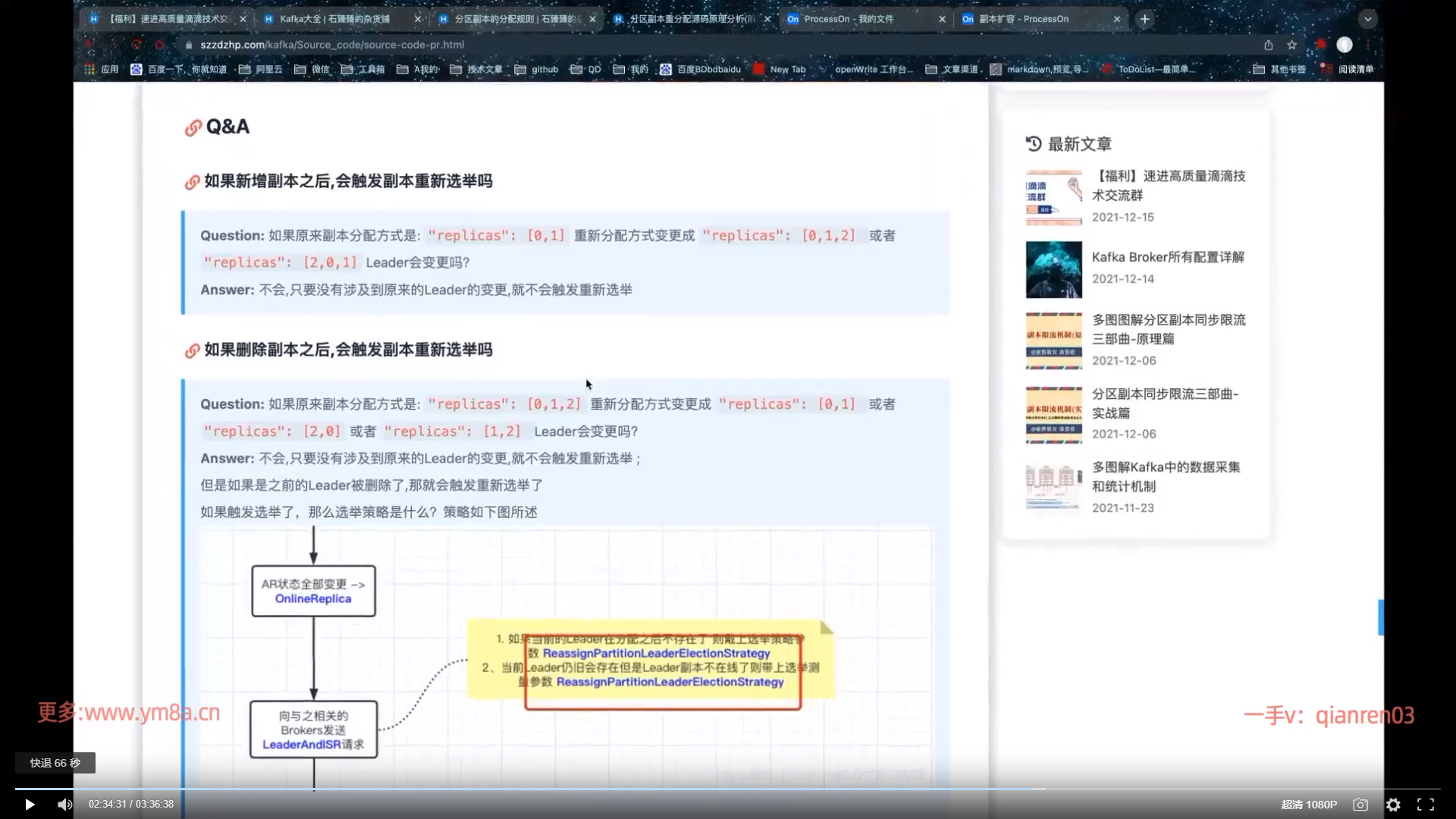Click the browser share icon
Screen dimensions: 1456x819
click(x=1268, y=45)
